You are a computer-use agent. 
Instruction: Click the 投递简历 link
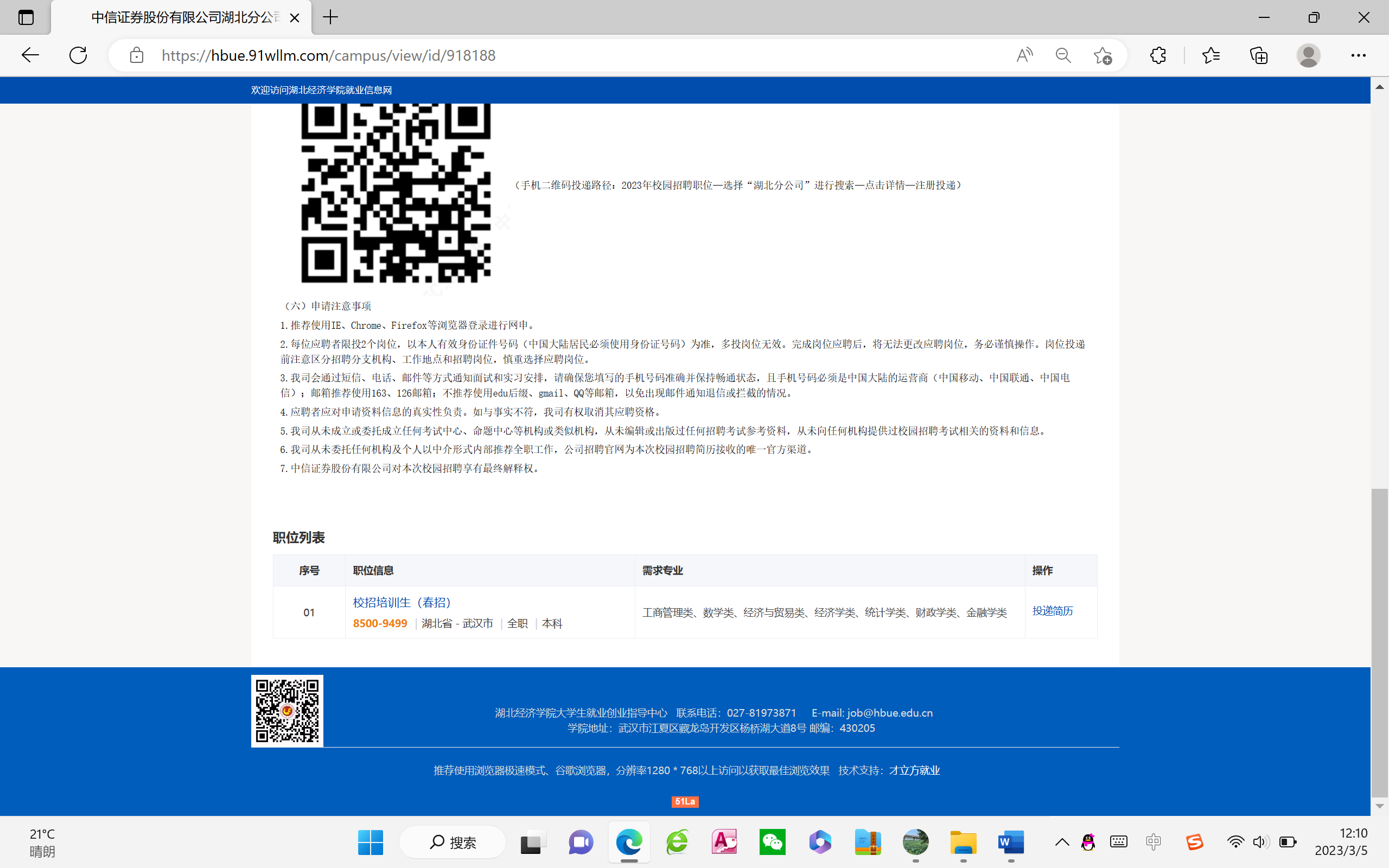tap(1052, 611)
